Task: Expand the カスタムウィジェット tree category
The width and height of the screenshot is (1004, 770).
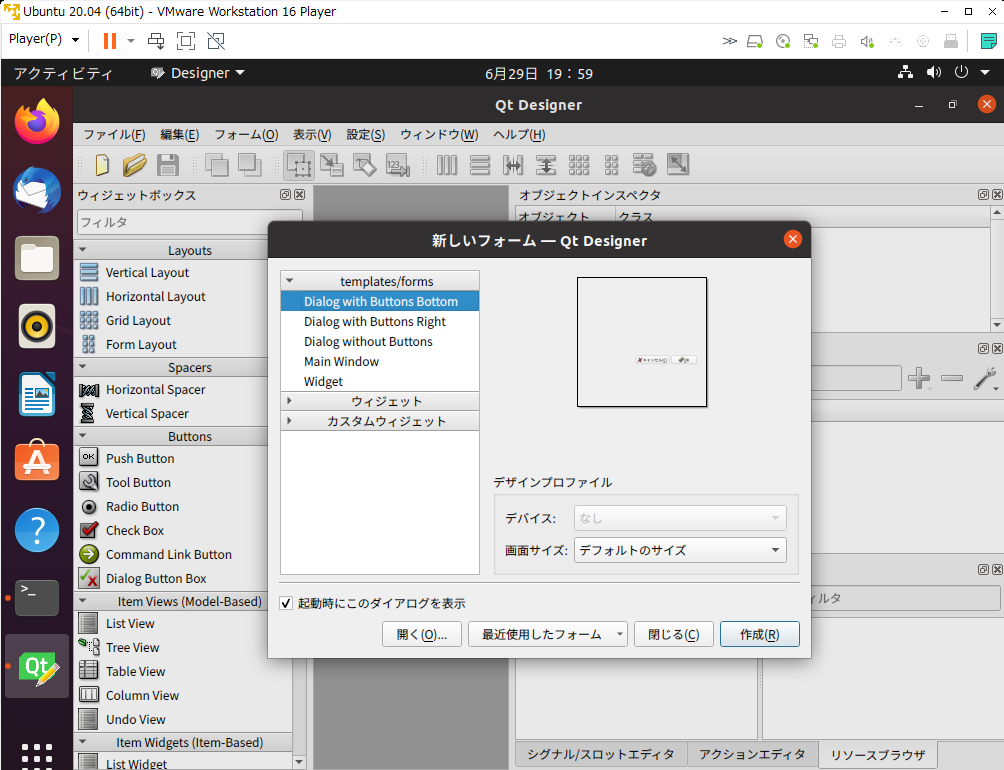Action: [x=289, y=421]
